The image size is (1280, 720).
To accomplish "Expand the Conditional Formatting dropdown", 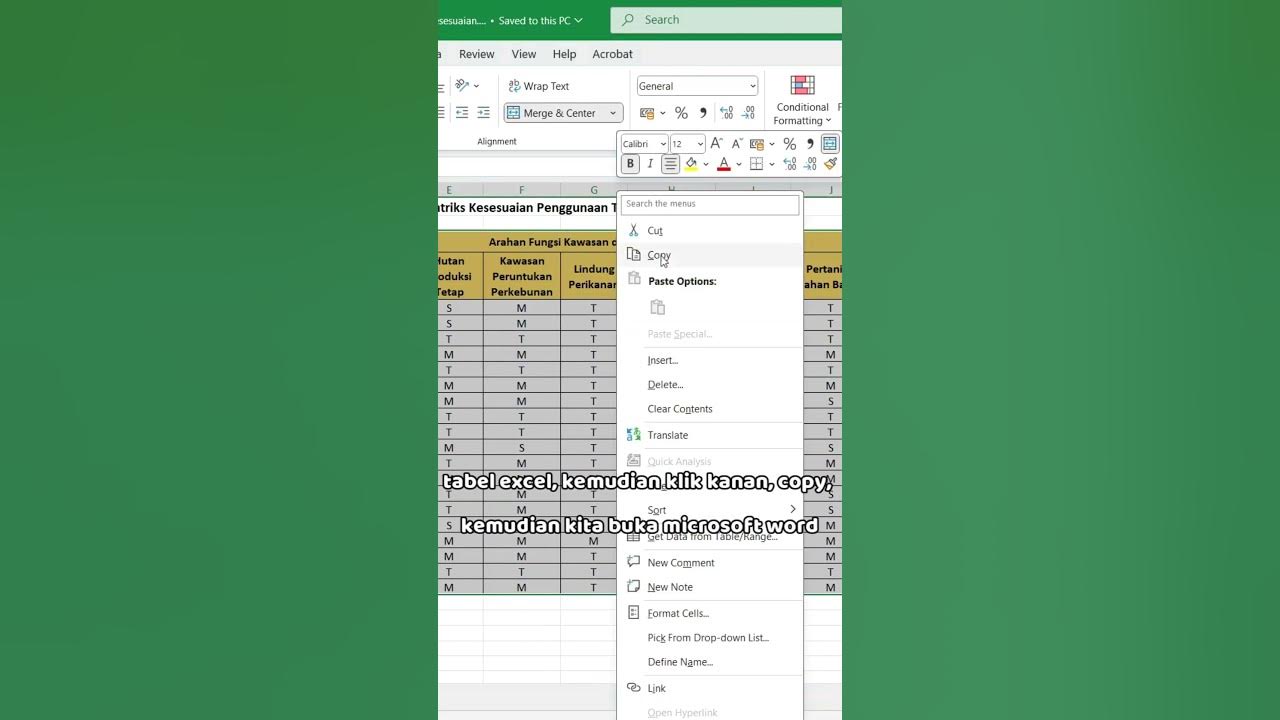I will click(828, 121).
